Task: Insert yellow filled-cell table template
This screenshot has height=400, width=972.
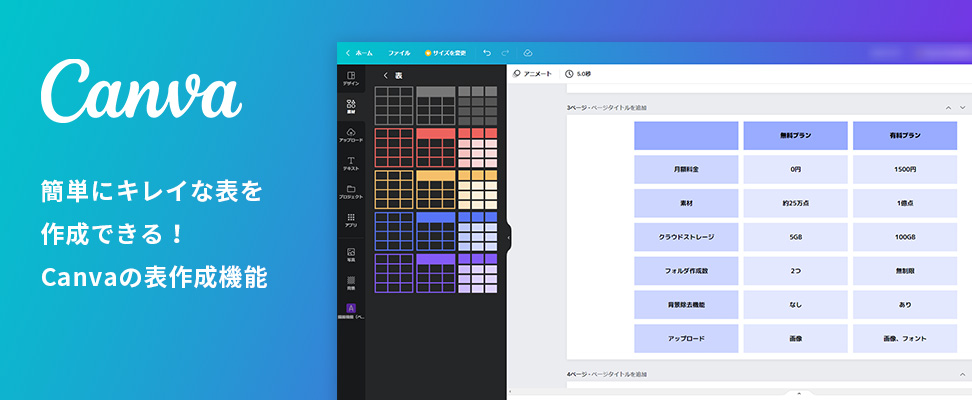Action: 477,190
